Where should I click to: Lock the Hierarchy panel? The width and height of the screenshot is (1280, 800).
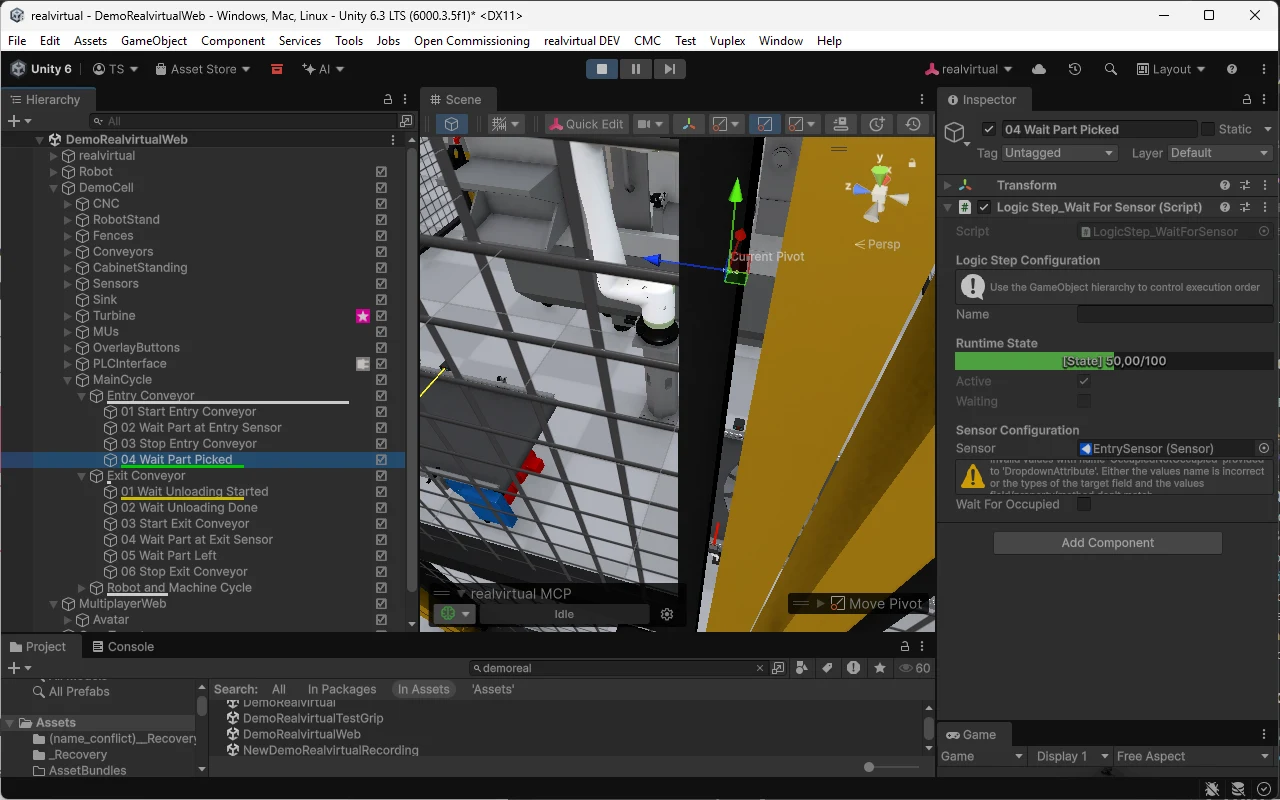pyautogui.click(x=388, y=100)
